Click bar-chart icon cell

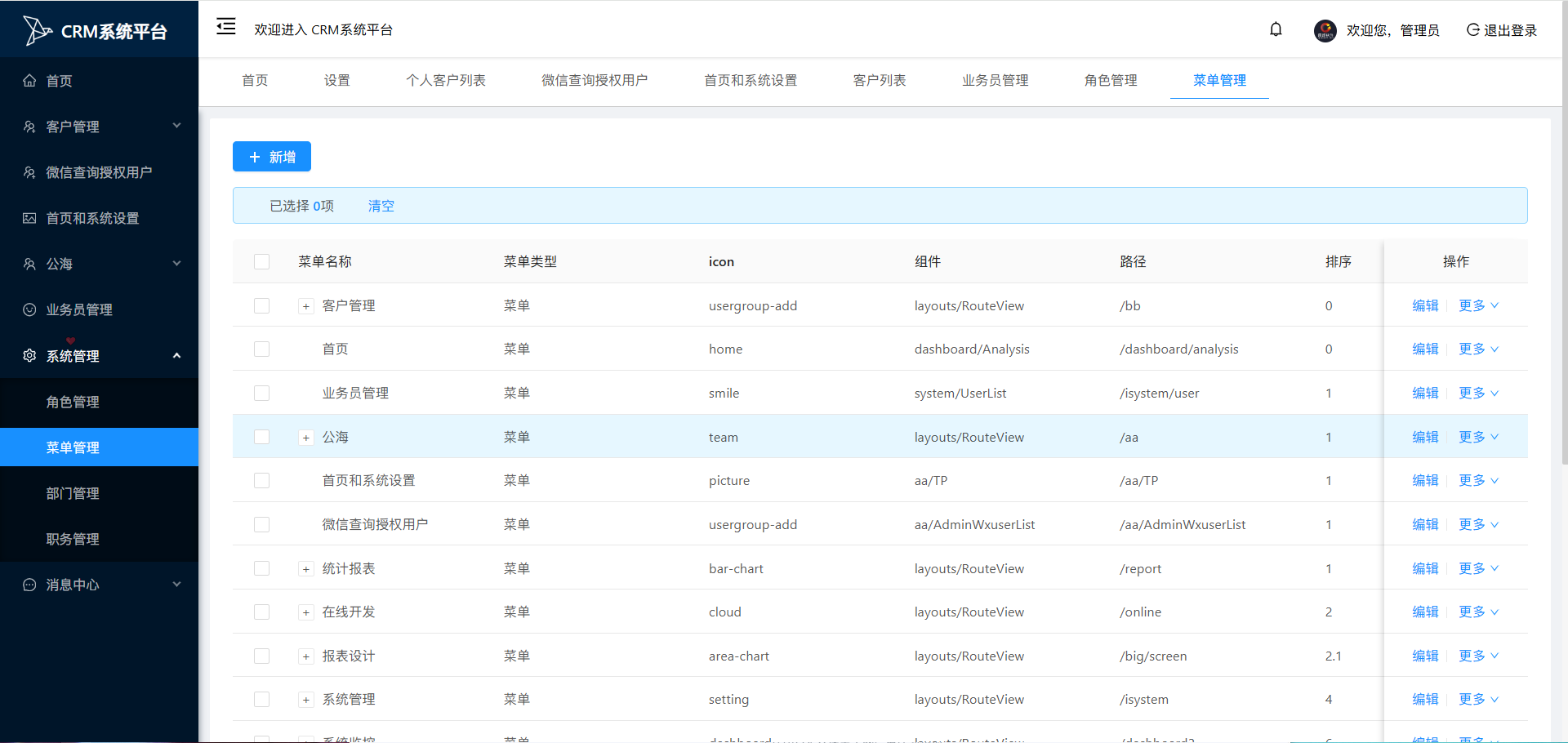(x=736, y=568)
